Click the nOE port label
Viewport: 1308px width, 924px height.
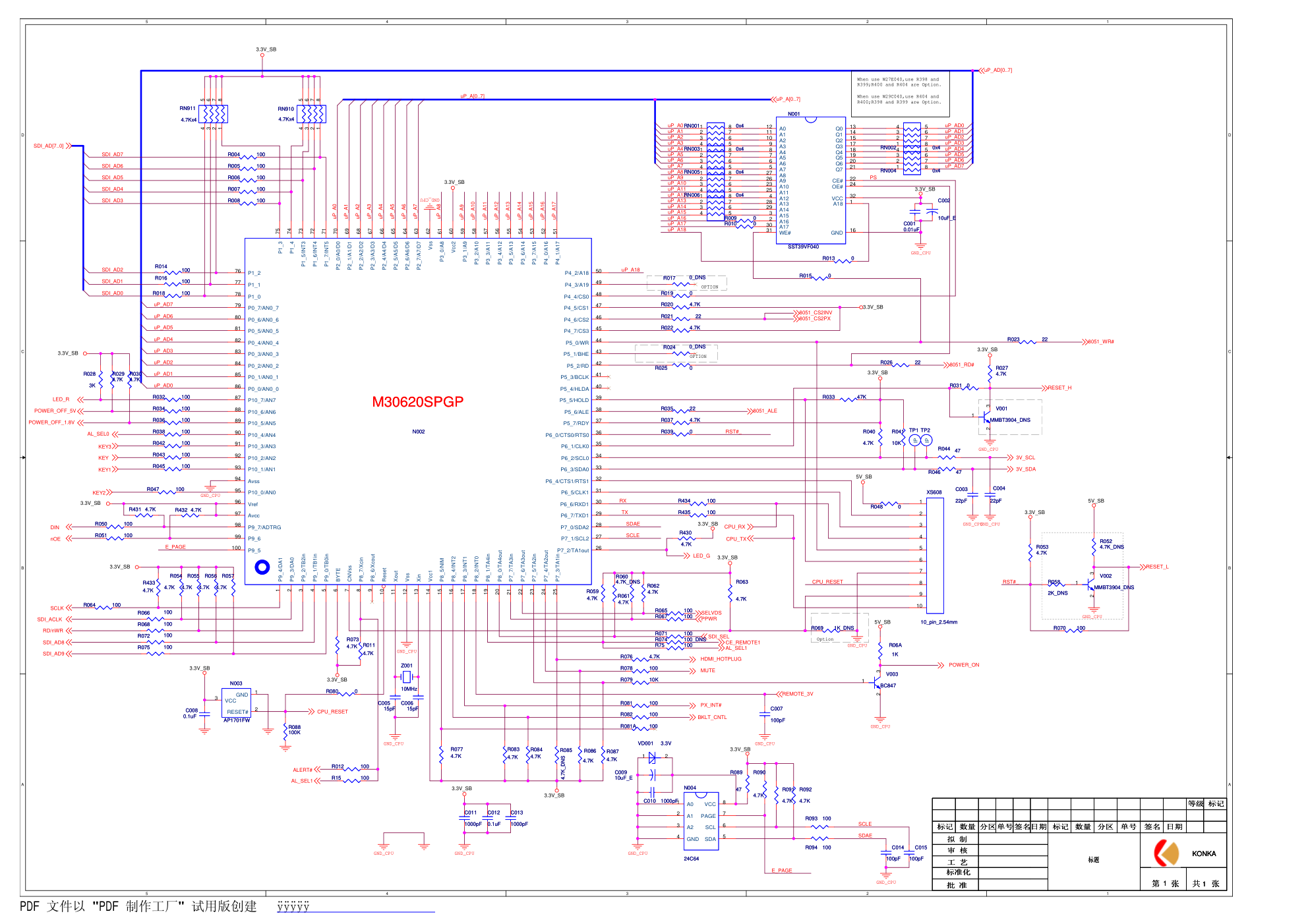[x=55, y=539]
